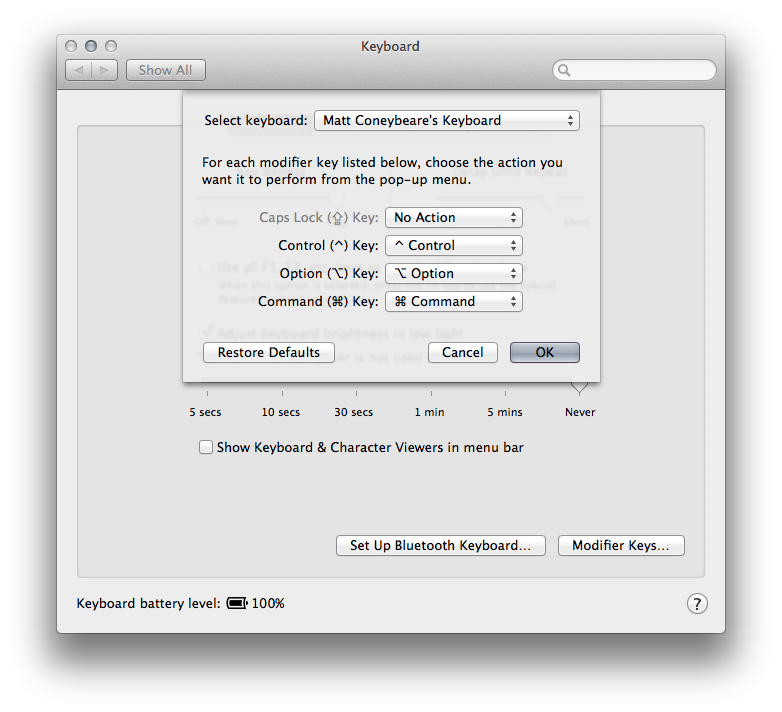
Task: Click the back navigation arrow
Action: tap(79, 70)
